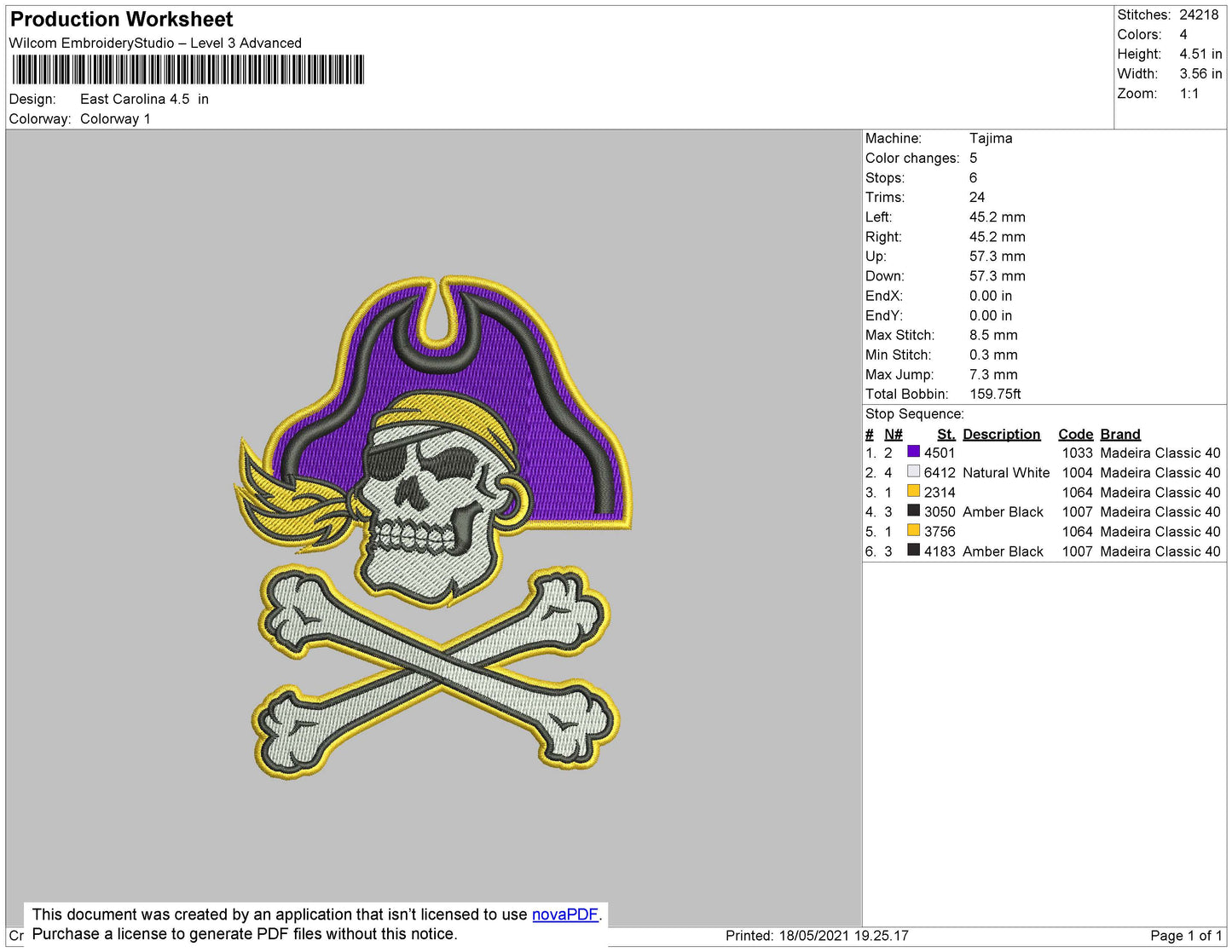Select the Stitches value '24218'
This screenshot has height=952, width=1232.
(x=1199, y=15)
